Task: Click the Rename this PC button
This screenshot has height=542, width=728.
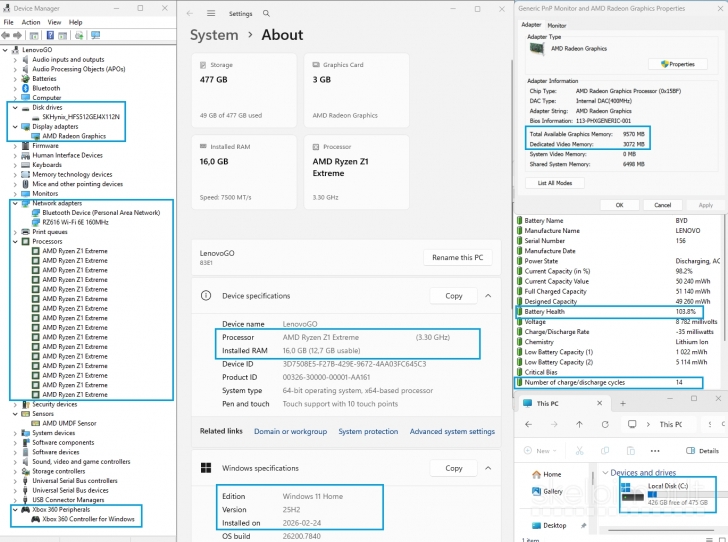Action: 459,257
